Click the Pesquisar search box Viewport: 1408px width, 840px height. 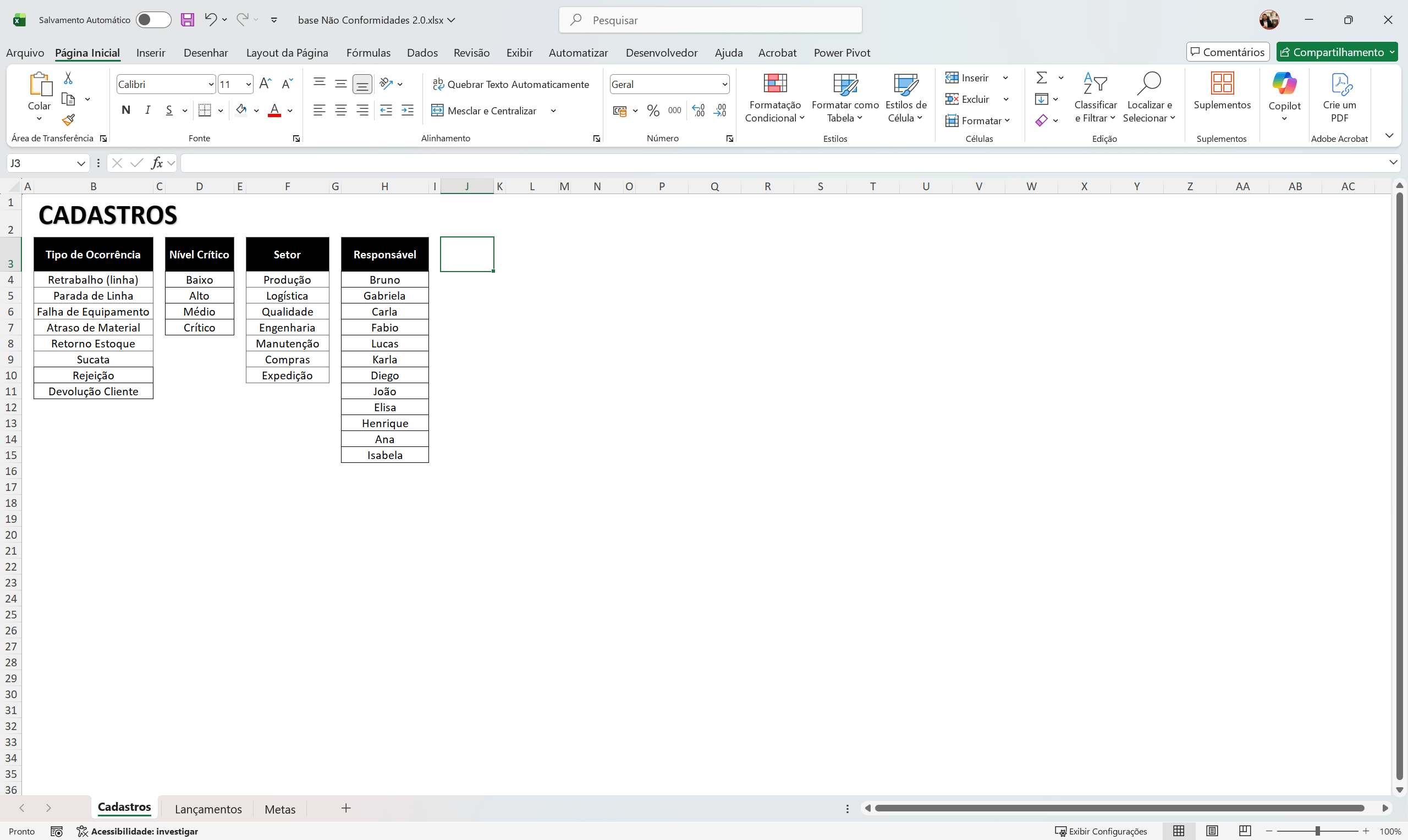pyautogui.click(x=711, y=20)
